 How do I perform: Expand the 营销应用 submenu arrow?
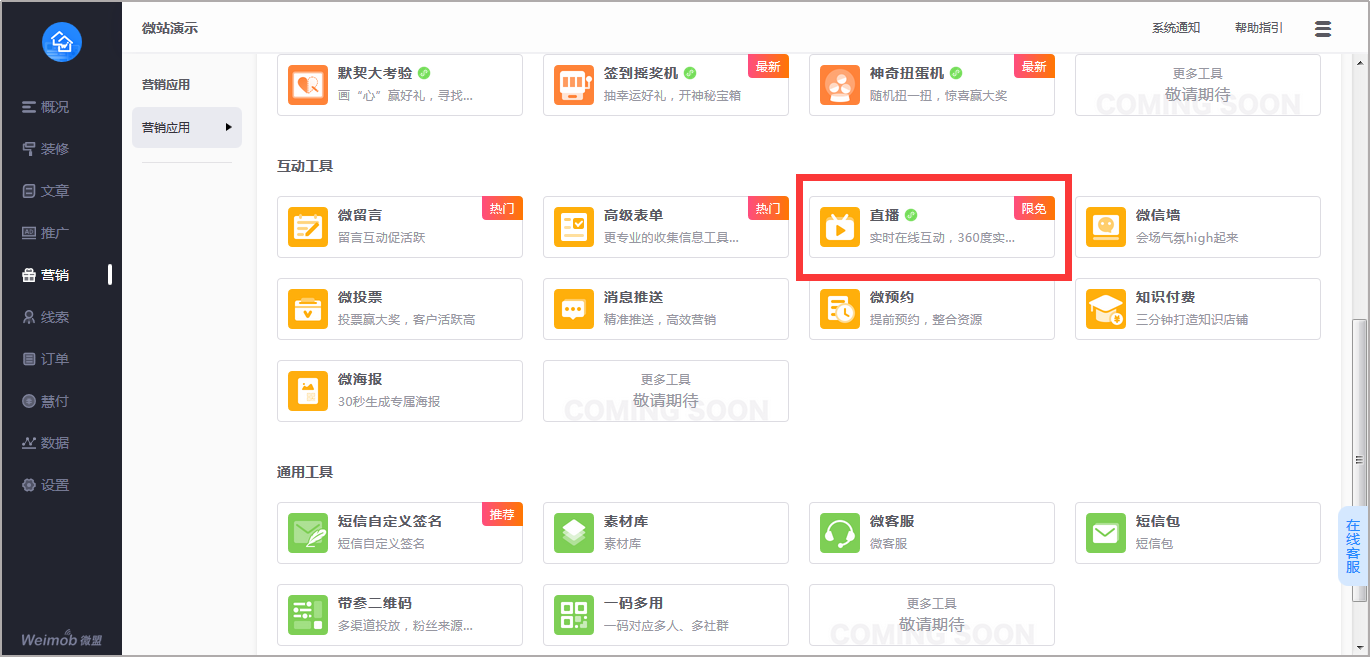coord(228,127)
